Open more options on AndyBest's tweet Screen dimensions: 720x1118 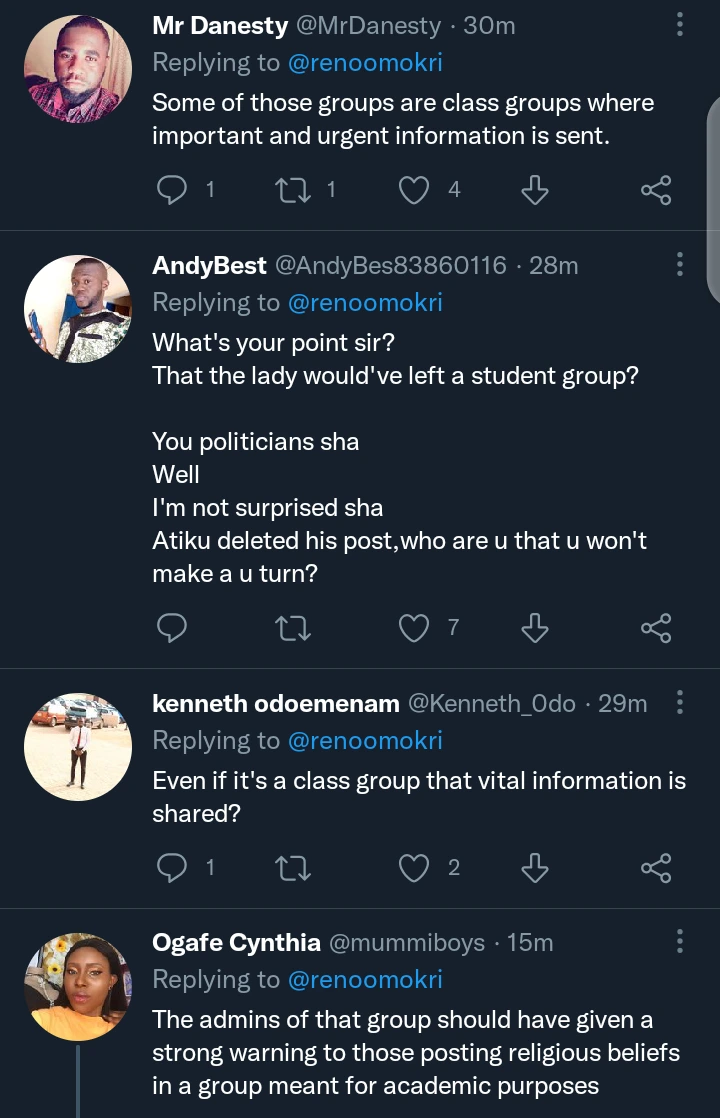680,264
